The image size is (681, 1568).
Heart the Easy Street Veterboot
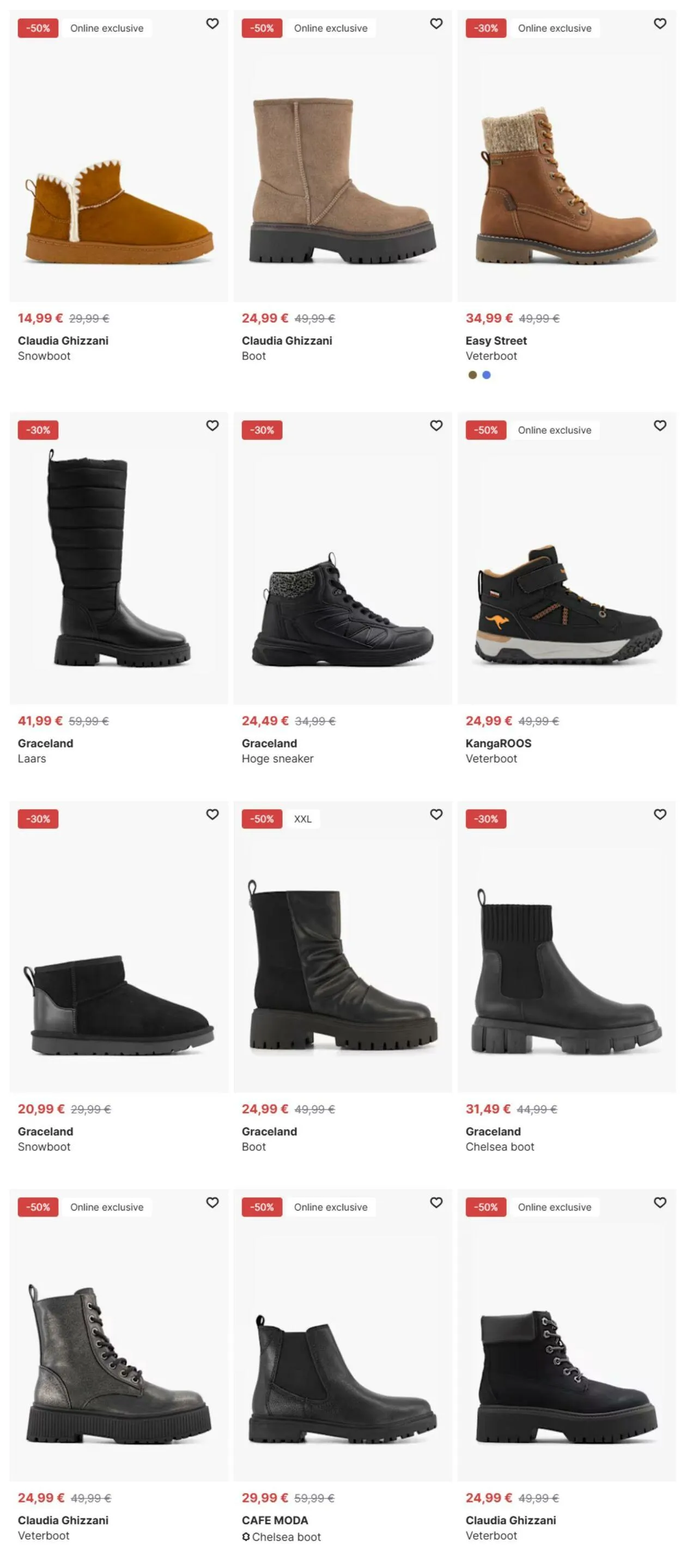(x=660, y=24)
